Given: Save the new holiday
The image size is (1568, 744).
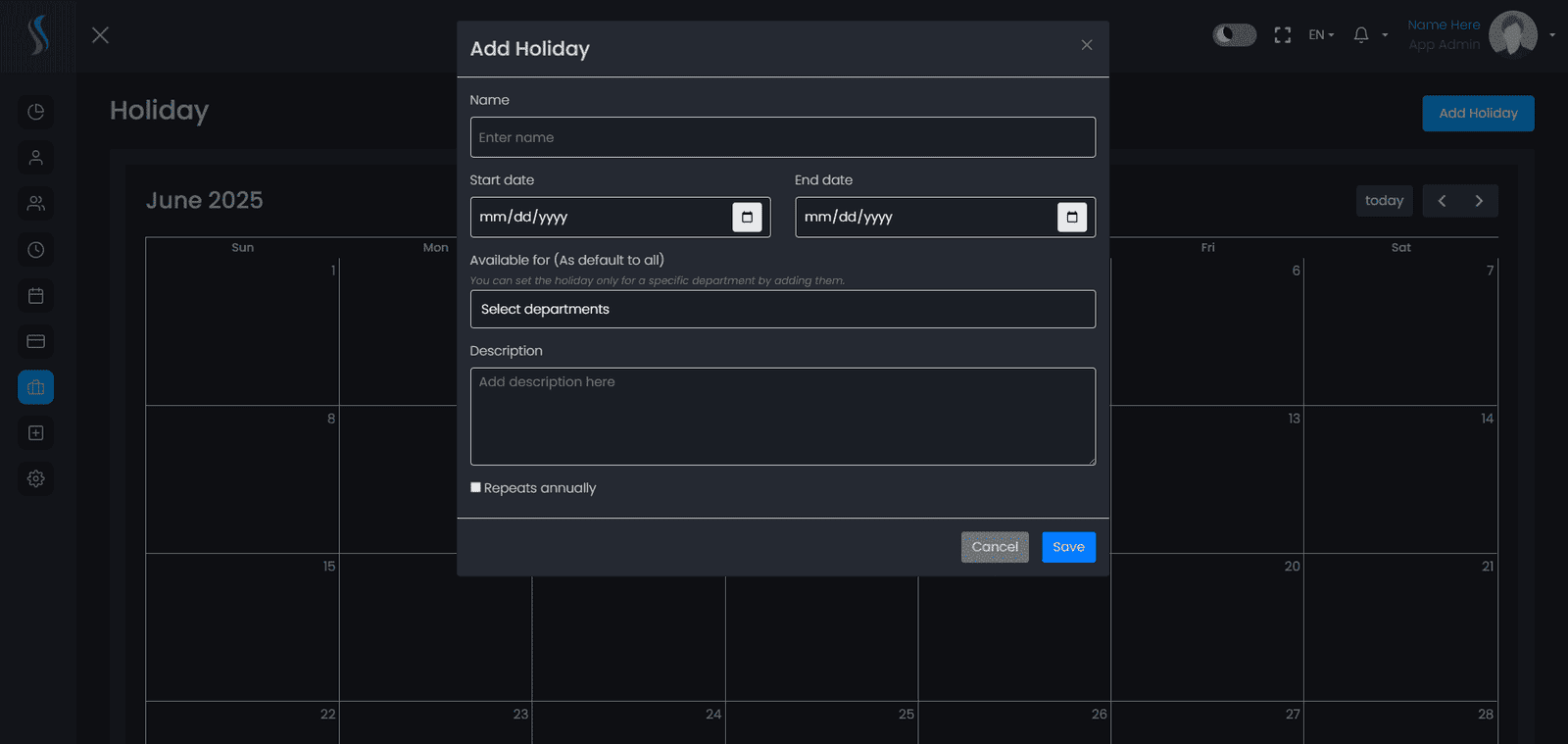Looking at the screenshot, I should [1068, 547].
